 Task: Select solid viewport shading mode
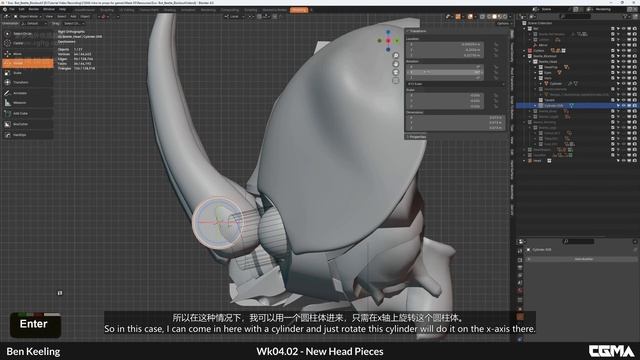(494, 17)
